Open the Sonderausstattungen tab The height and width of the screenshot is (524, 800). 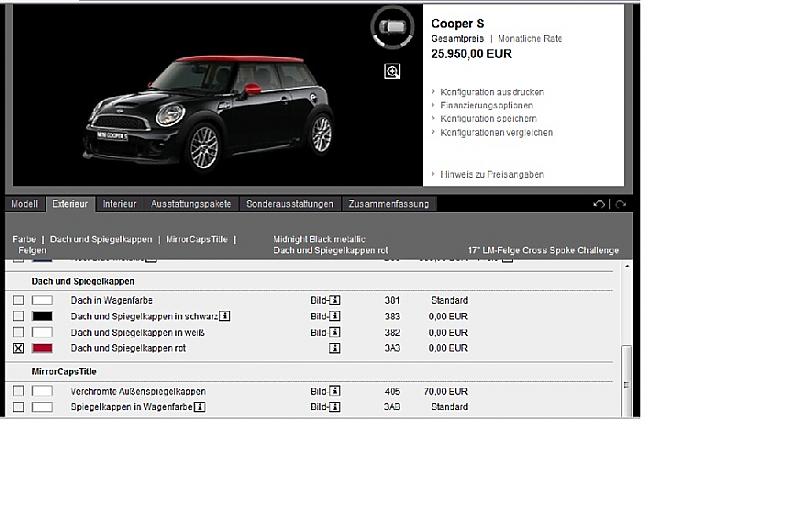point(290,204)
